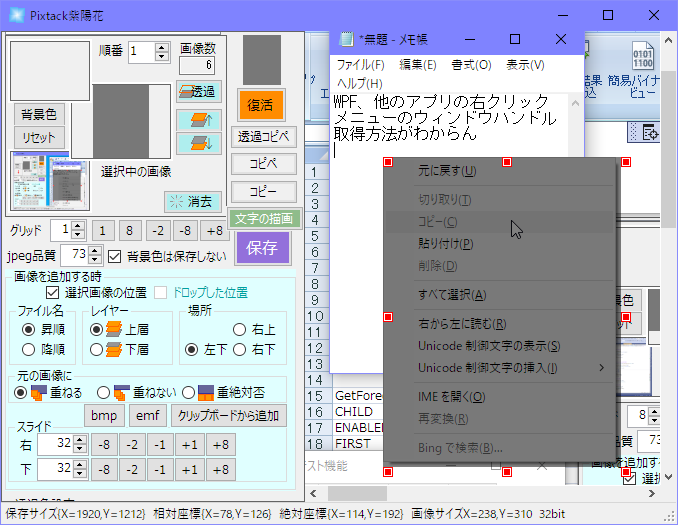Screen dimensions: 678x525
Task: Click the 透過 layer icon button
Action: click(x=199, y=91)
